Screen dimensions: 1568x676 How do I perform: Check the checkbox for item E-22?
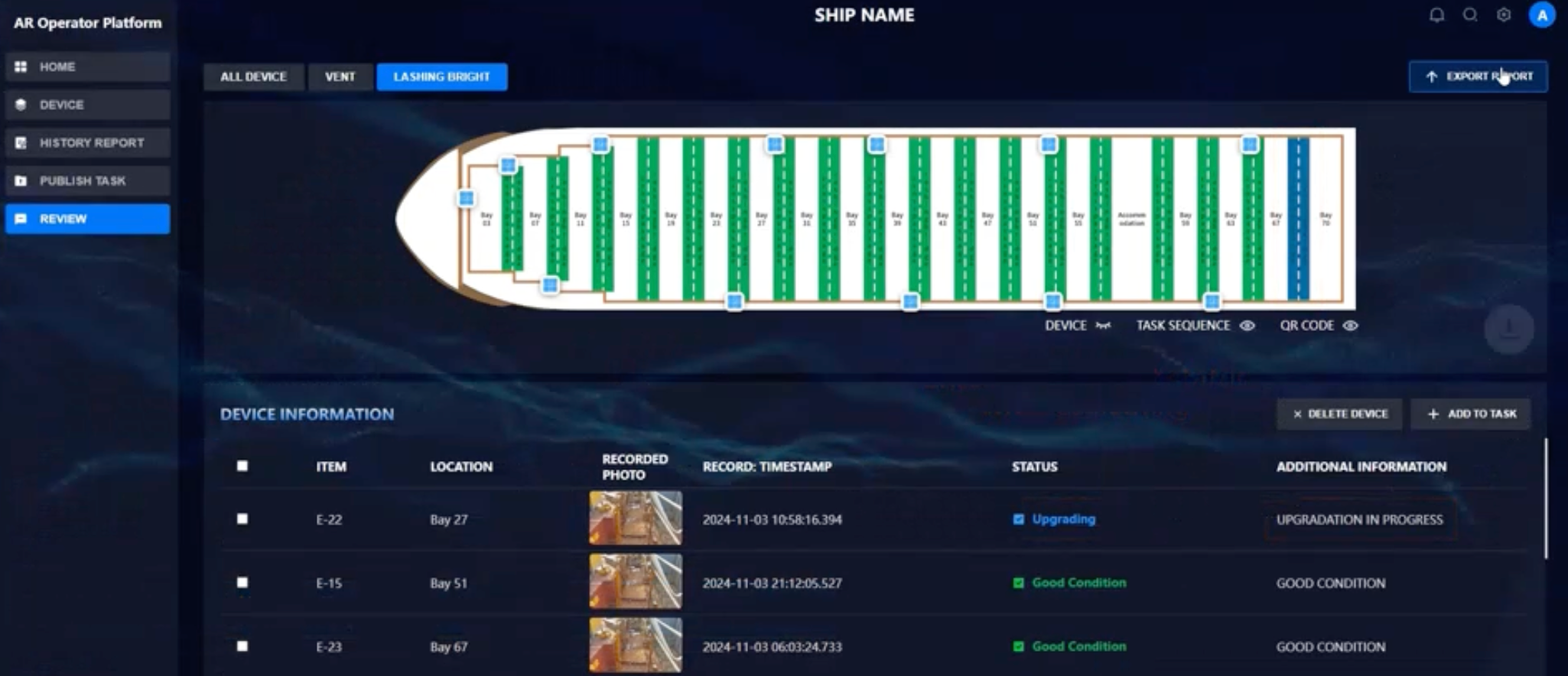tap(242, 518)
